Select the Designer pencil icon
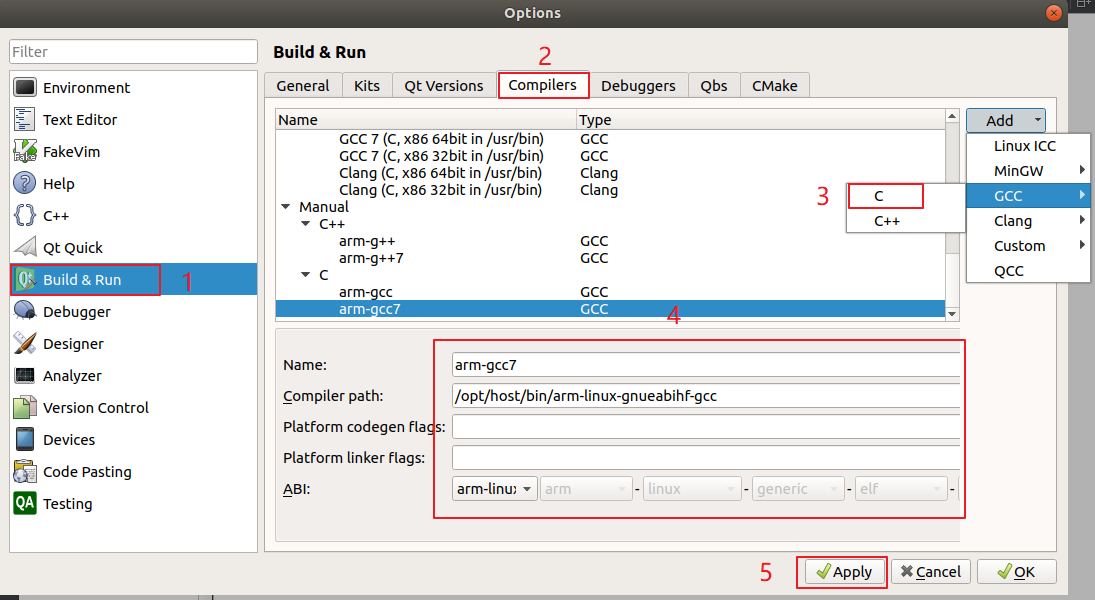1095x600 pixels. coord(24,344)
